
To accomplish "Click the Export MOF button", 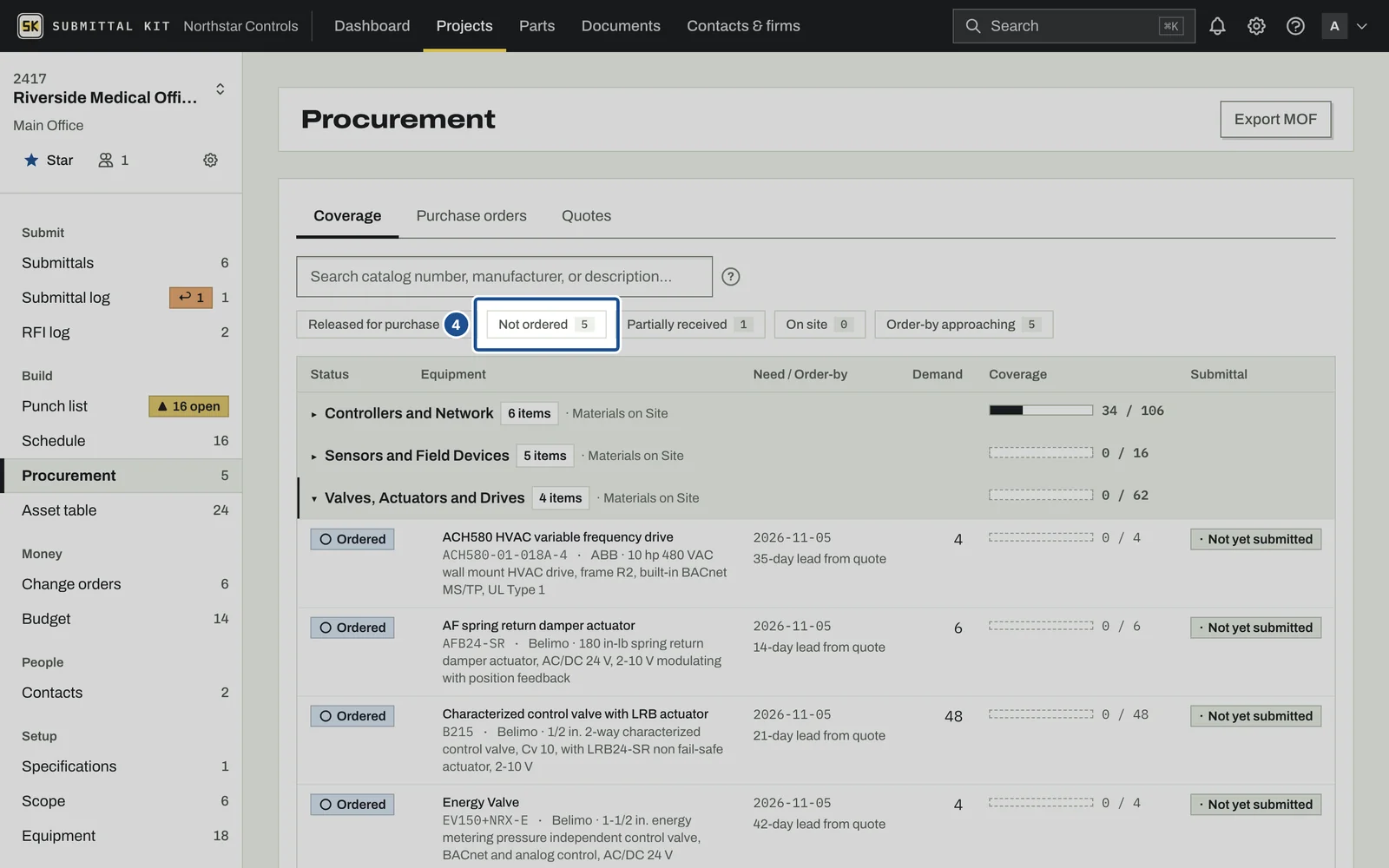I will (1275, 120).
